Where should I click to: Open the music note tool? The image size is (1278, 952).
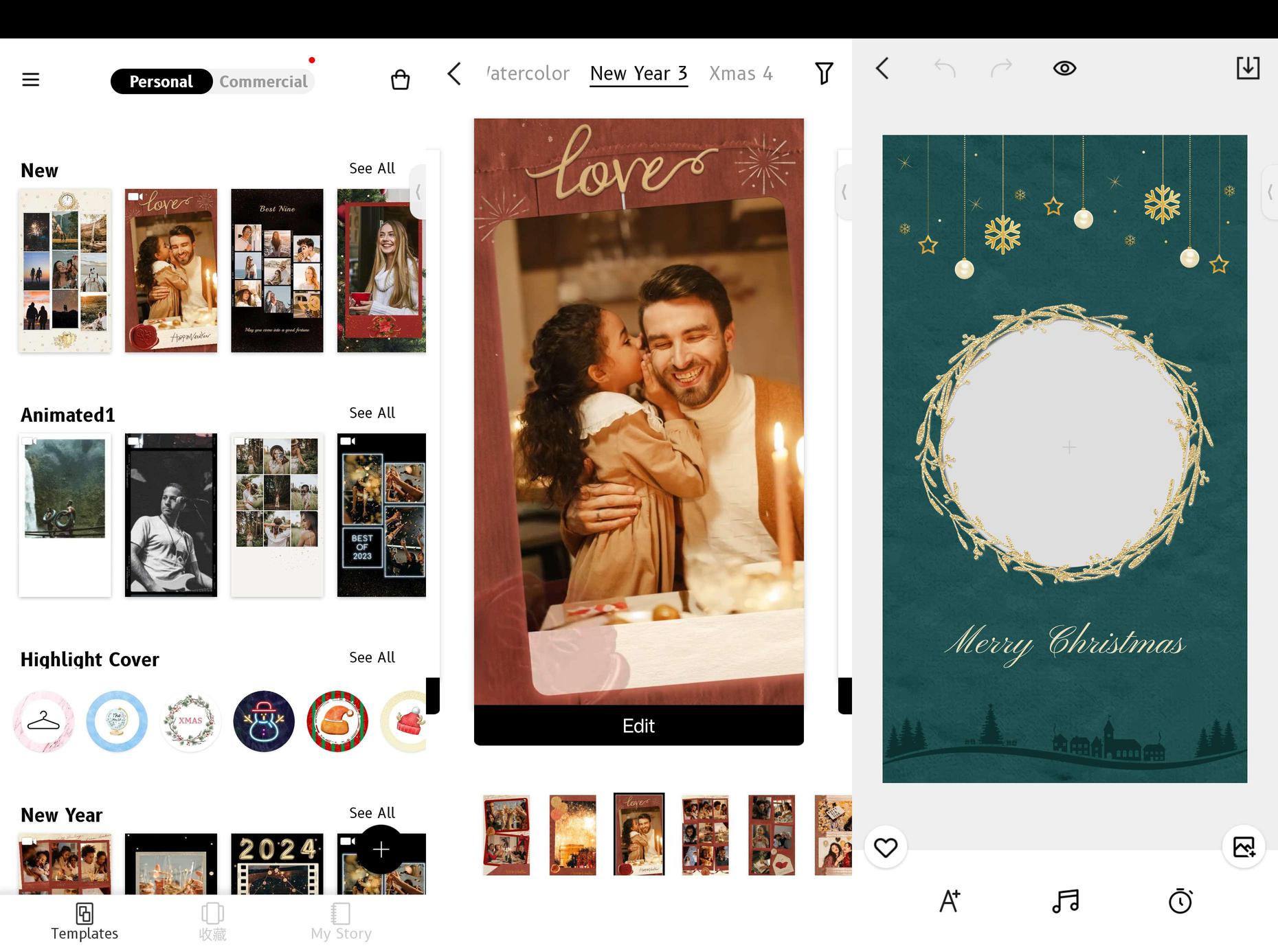click(1065, 900)
